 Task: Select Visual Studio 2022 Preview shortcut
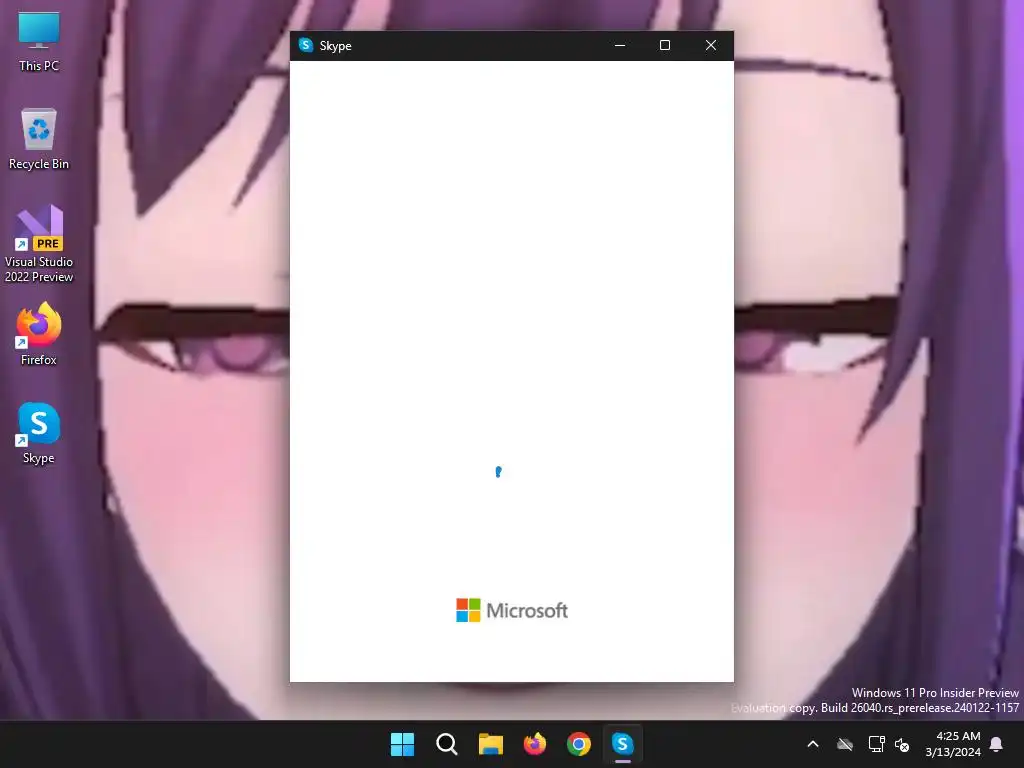(x=39, y=244)
